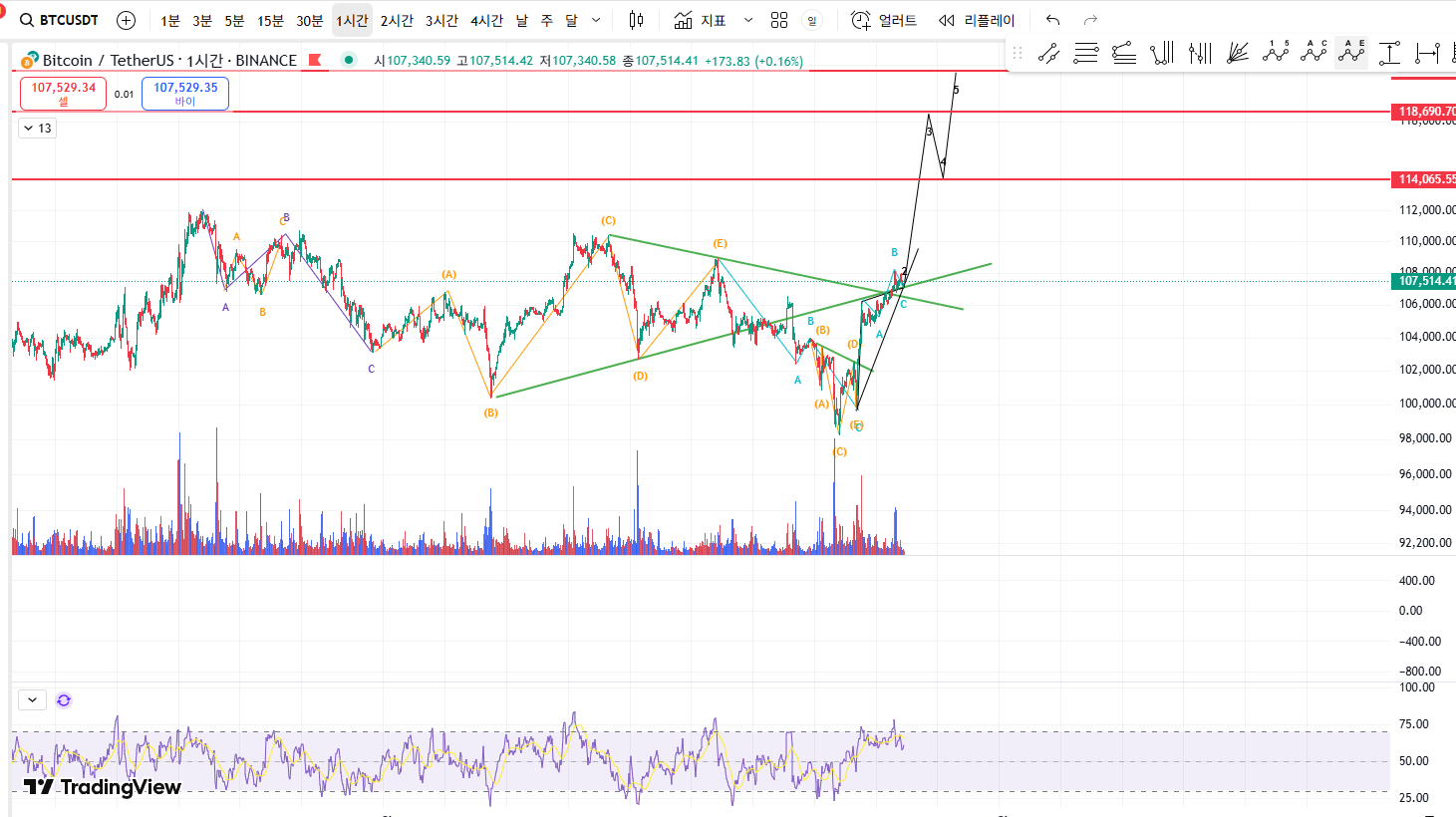
Task: Undo the last chart action
Action: click(1052, 20)
